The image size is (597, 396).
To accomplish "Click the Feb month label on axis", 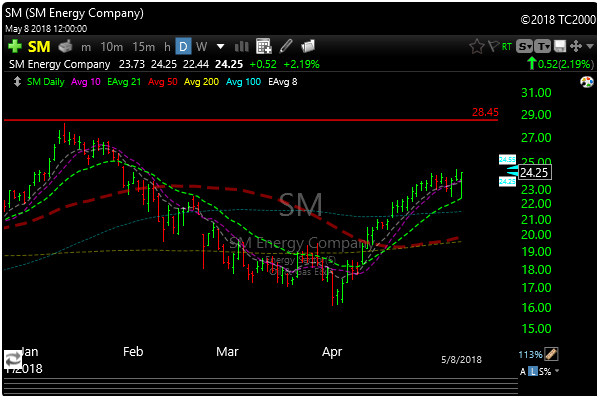I will point(133,351).
